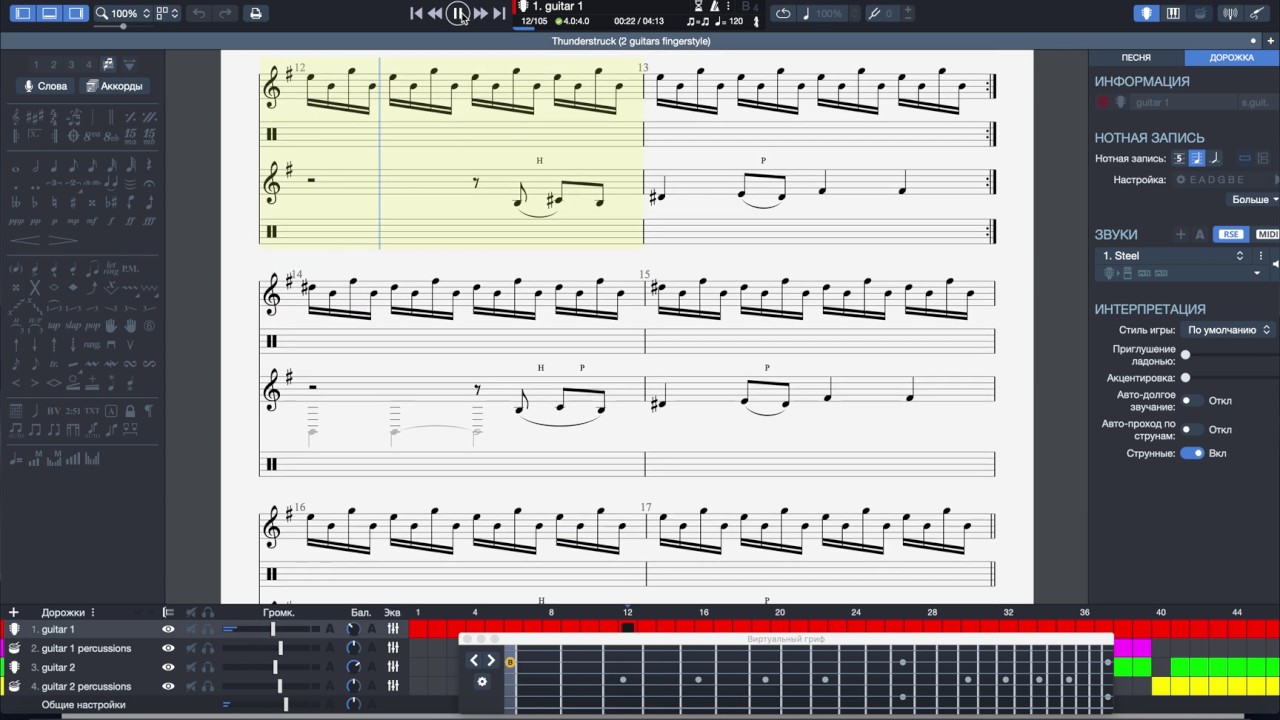Image resolution: width=1280 pixels, height=720 pixels.
Task: Switch to the ПЕСНЯ tab
Action: click(x=1136, y=57)
